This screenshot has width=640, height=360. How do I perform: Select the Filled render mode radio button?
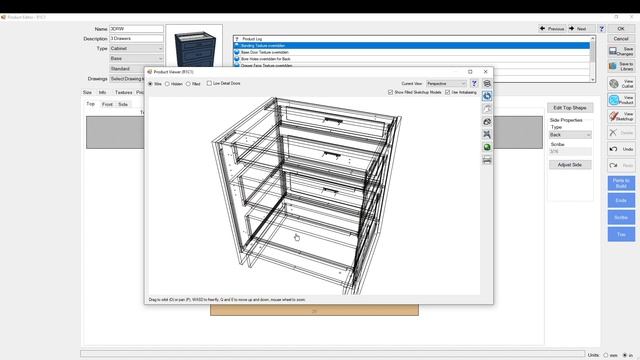click(188, 84)
